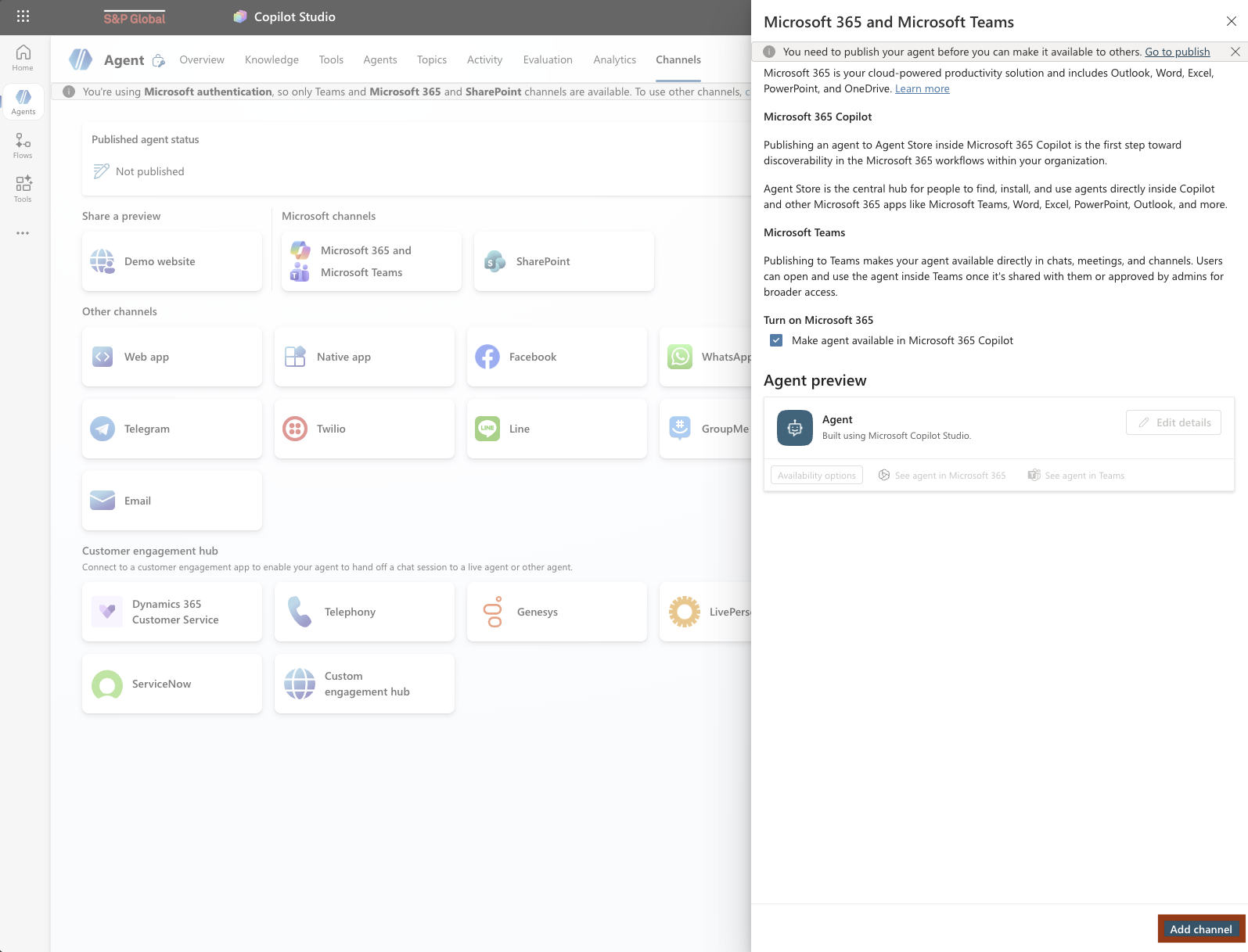Viewport: 1248px width, 952px height.
Task: Uncheck Make agent available in Microsoft 365 Copilot
Action: [776, 340]
